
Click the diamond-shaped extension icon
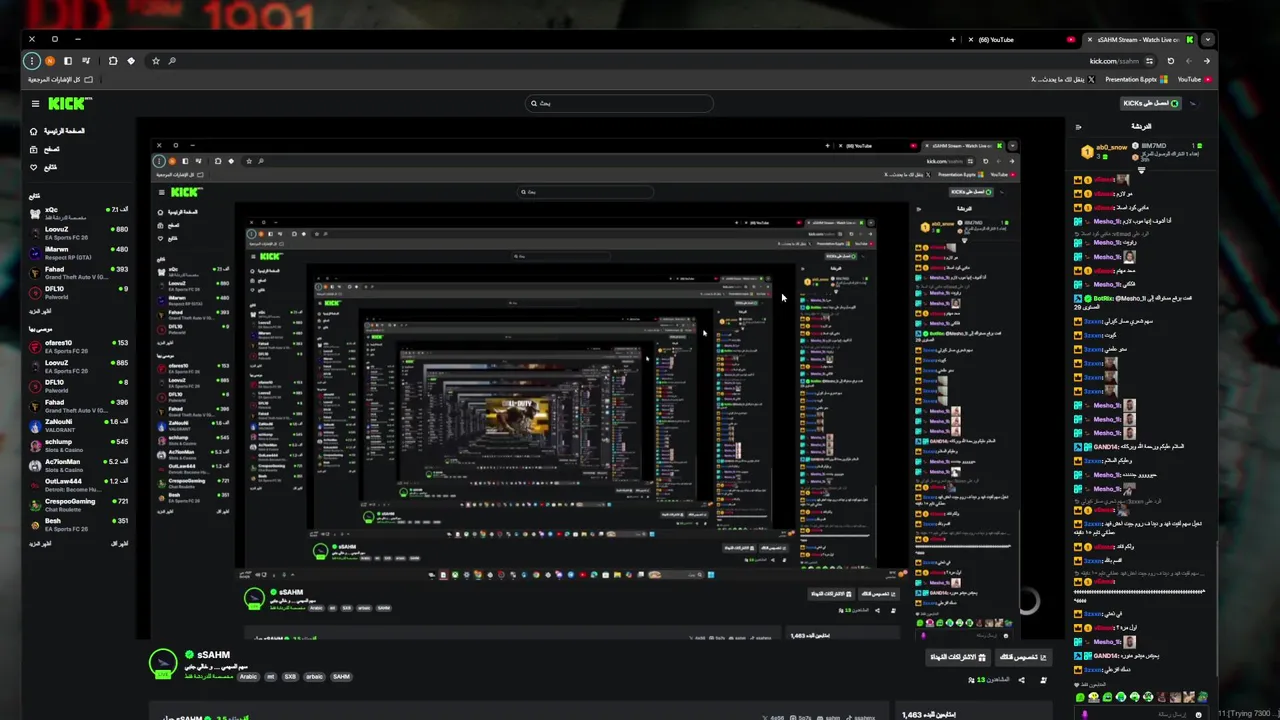131,61
